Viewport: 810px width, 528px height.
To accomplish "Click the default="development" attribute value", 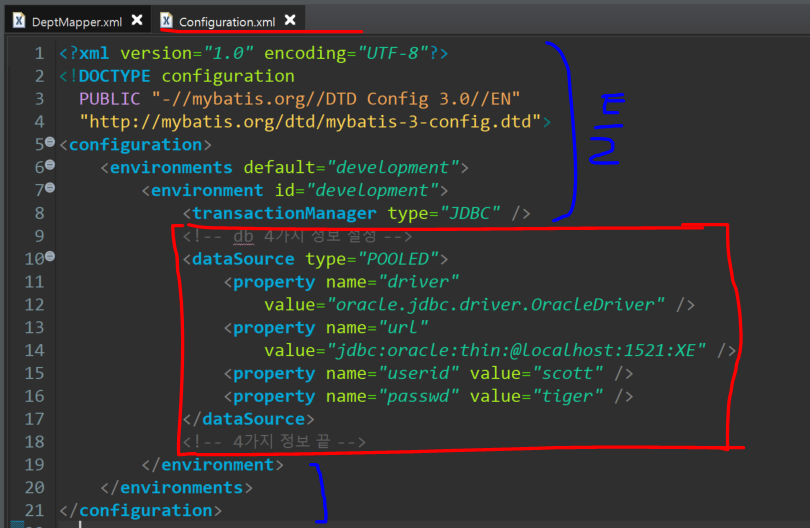I will coord(393,167).
